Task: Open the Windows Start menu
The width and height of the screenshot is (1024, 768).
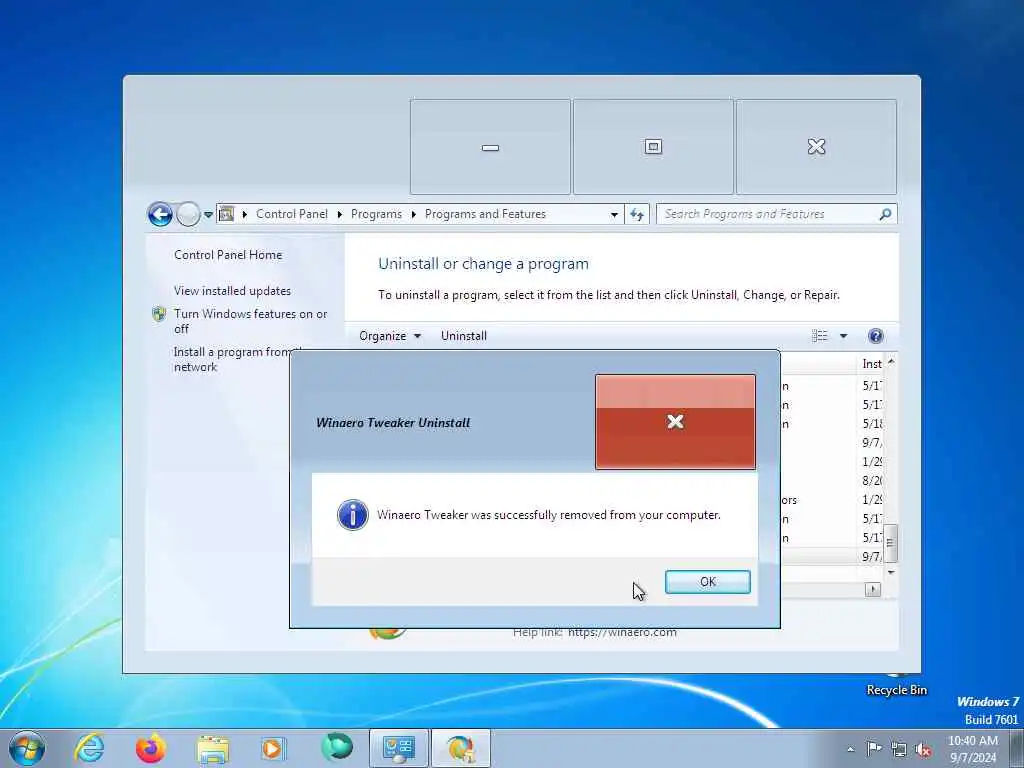Action: pyautogui.click(x=27, y=748)
